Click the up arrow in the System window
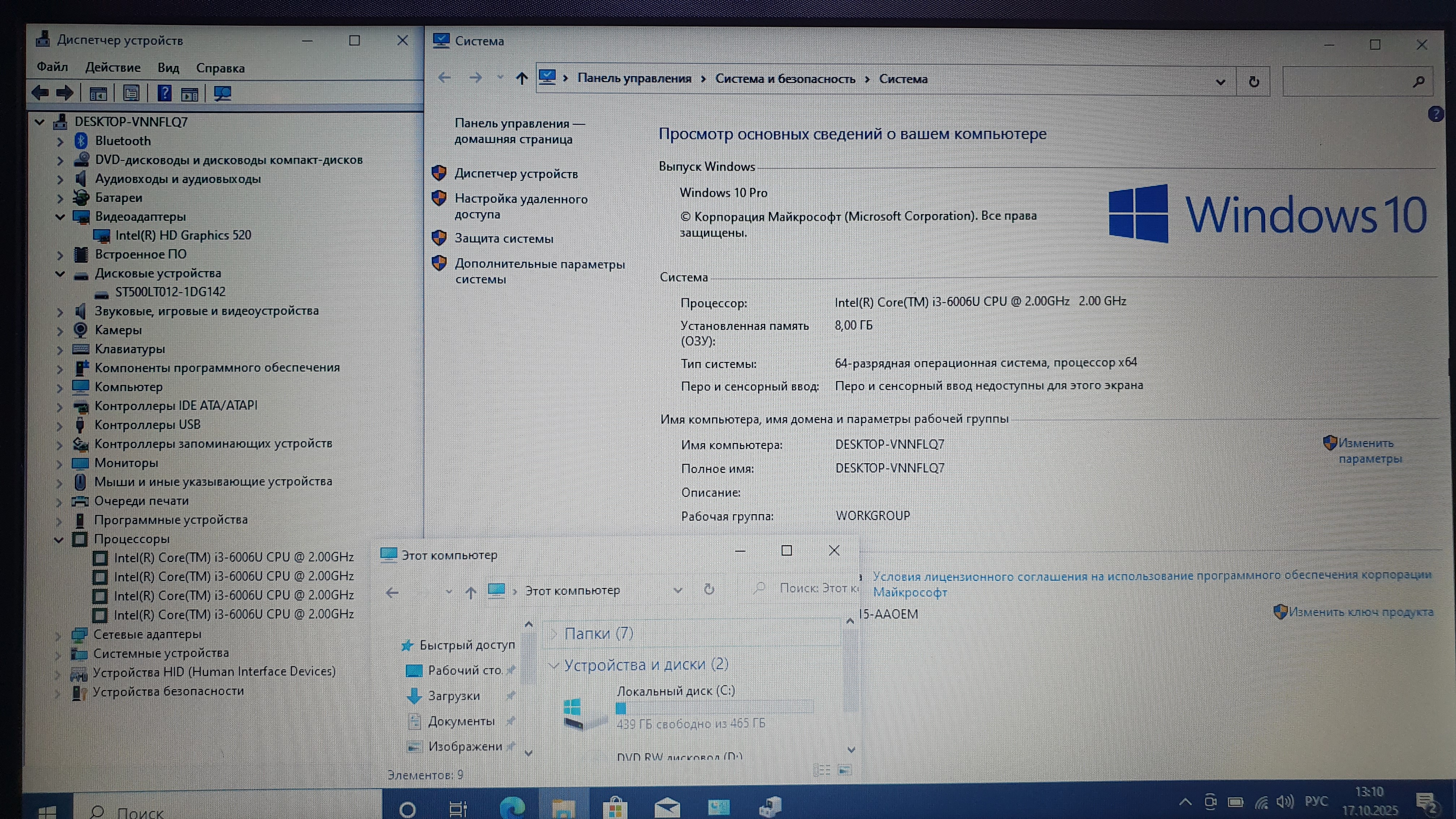 click(x=522, y=79)
